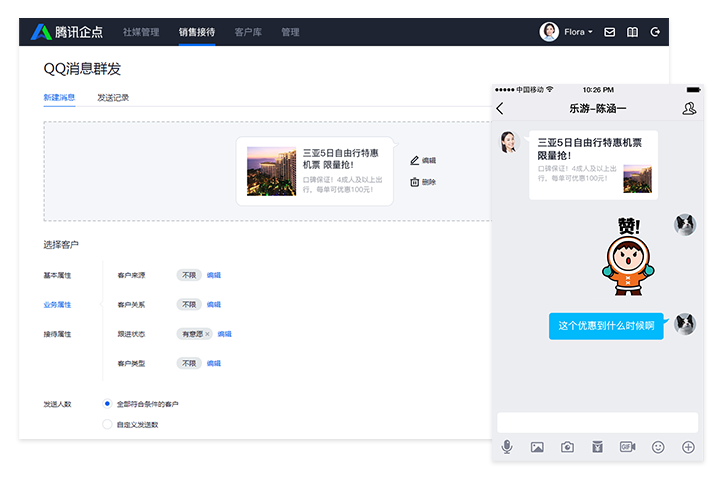
Task: Tap the back chevron in chat header
Action: [x=501, y=108]
